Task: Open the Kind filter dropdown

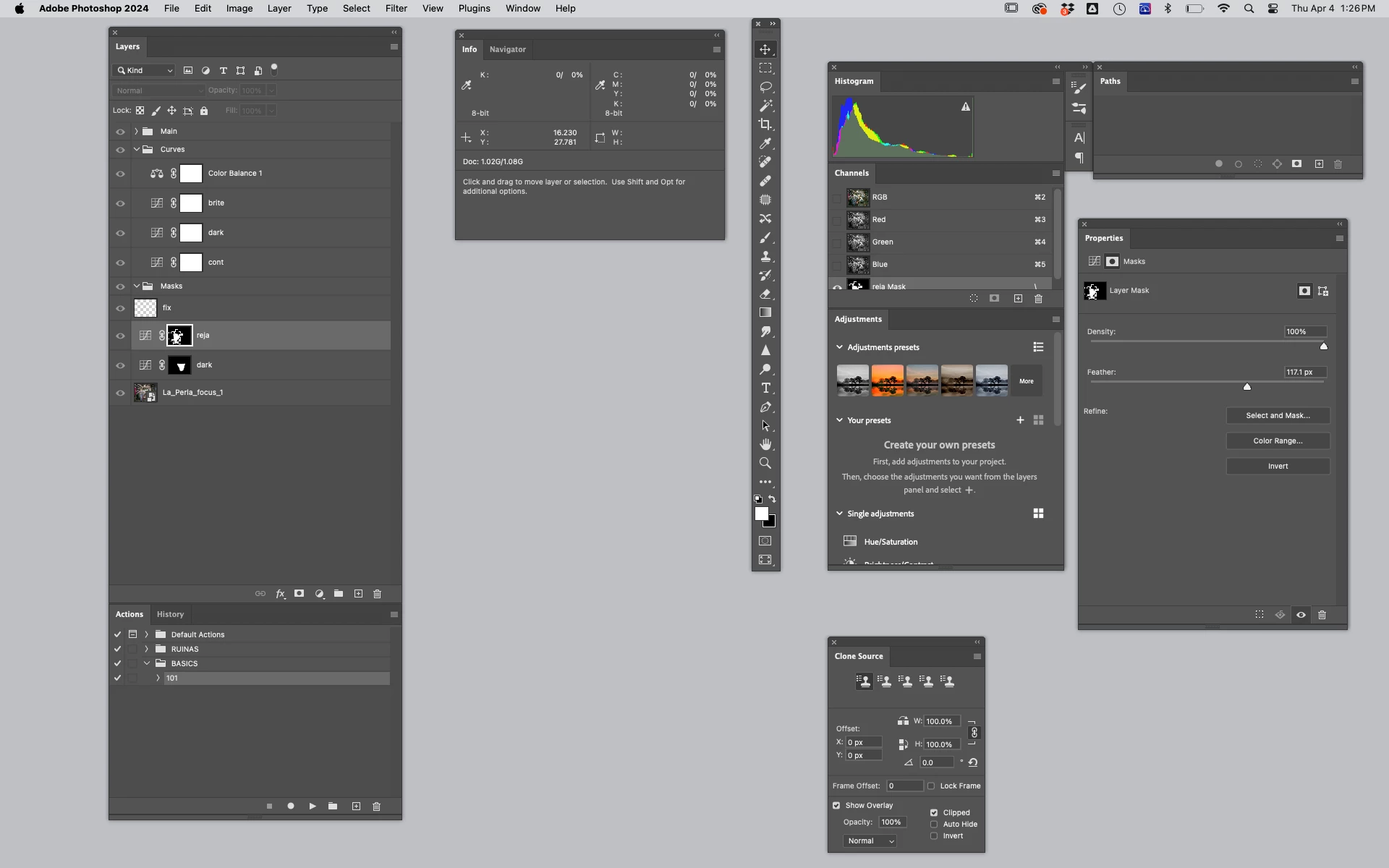Action: 144,71
